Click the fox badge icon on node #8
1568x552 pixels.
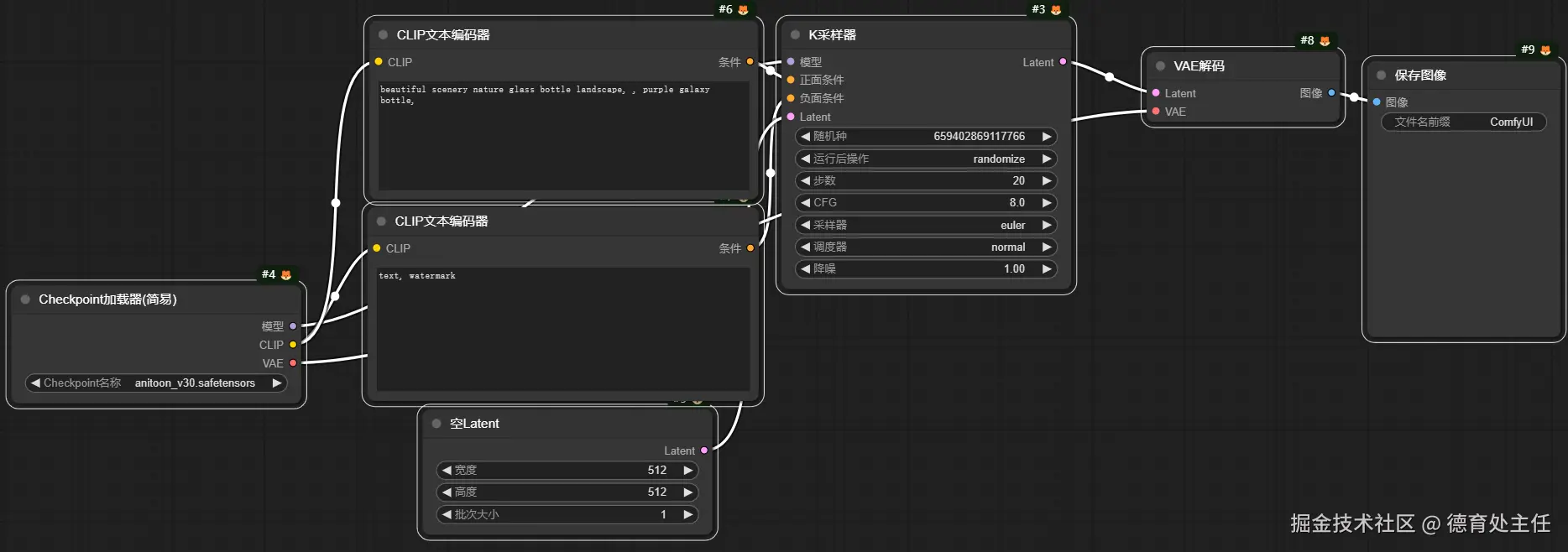click(x=1325, y=41)
